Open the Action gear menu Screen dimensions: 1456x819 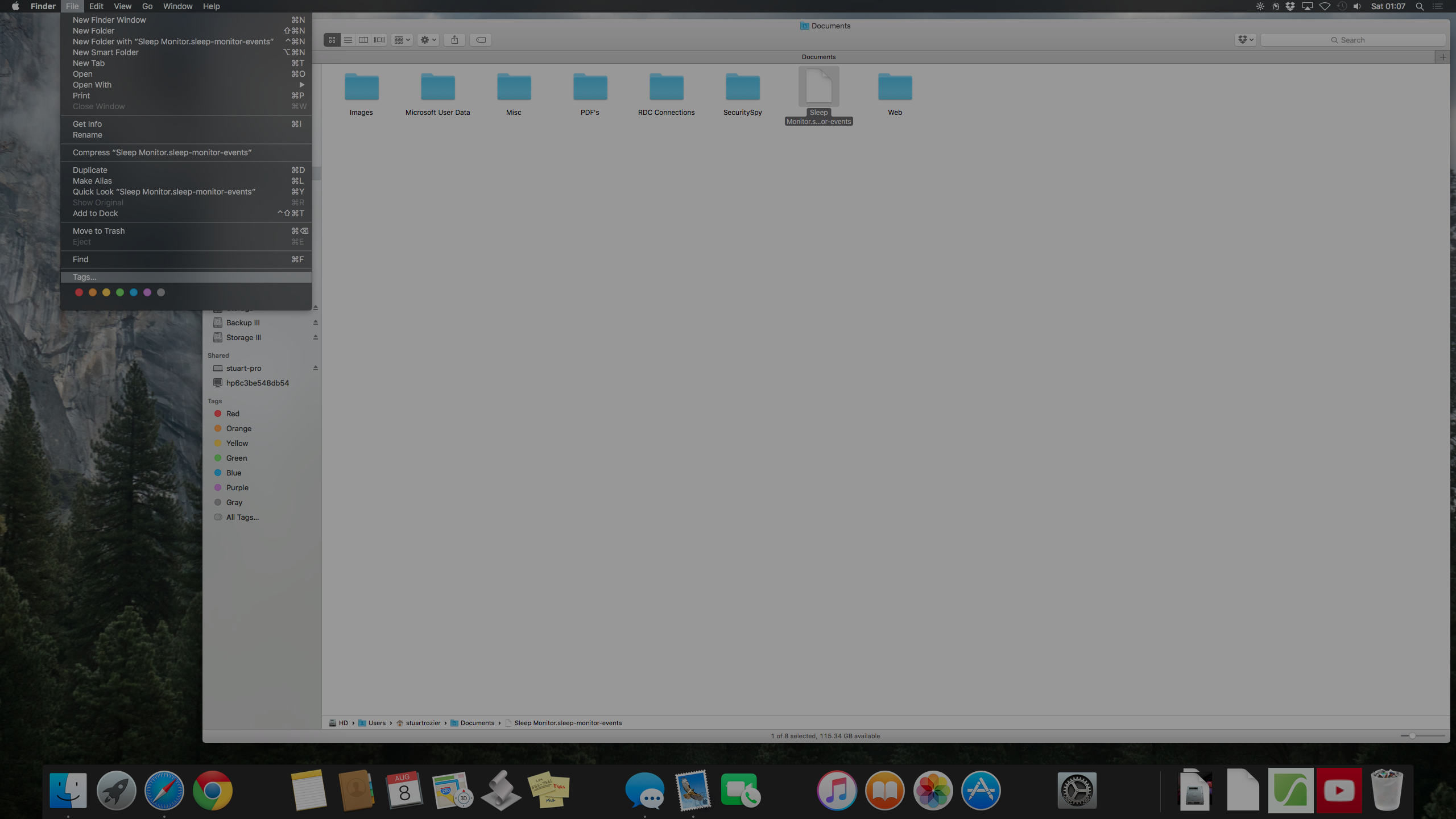point(428,40)
